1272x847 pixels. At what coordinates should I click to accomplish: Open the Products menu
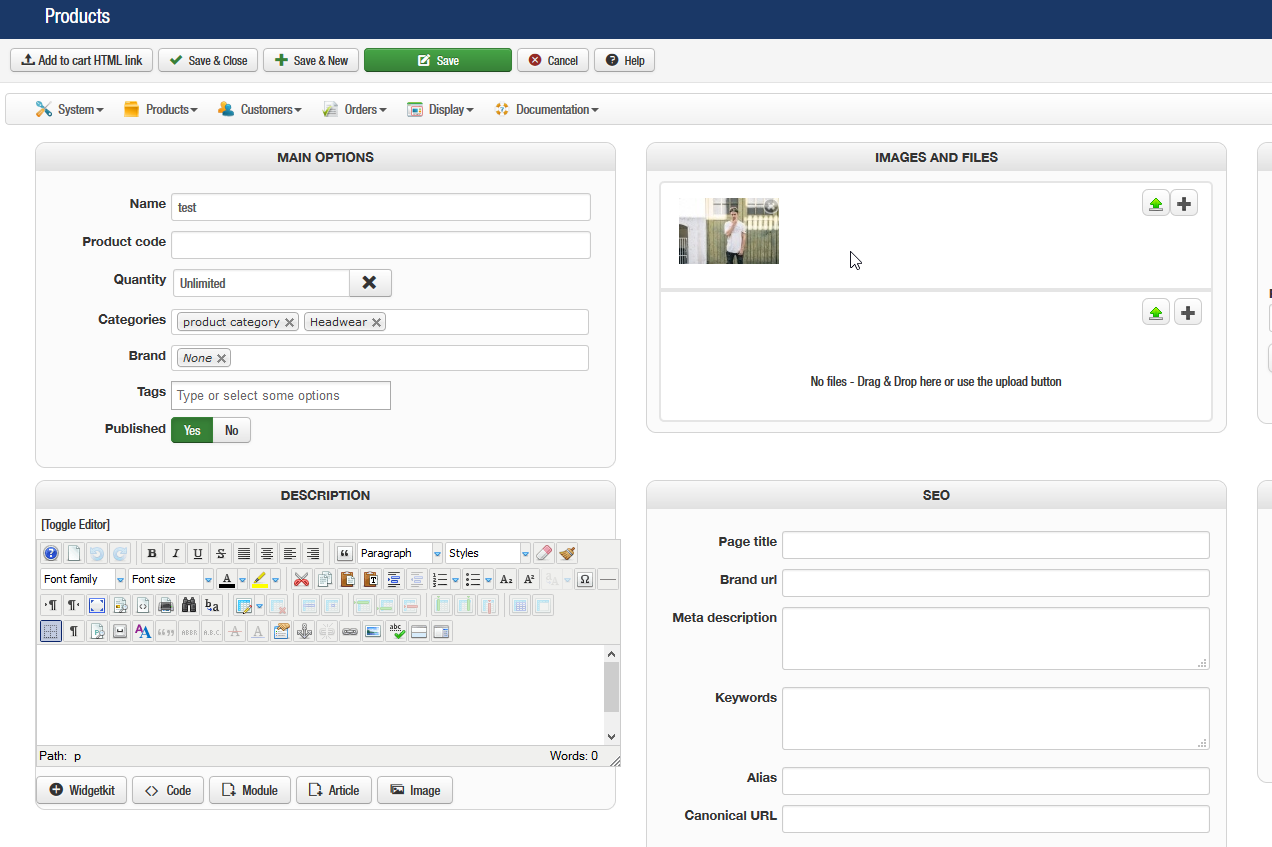coord(160,109)
